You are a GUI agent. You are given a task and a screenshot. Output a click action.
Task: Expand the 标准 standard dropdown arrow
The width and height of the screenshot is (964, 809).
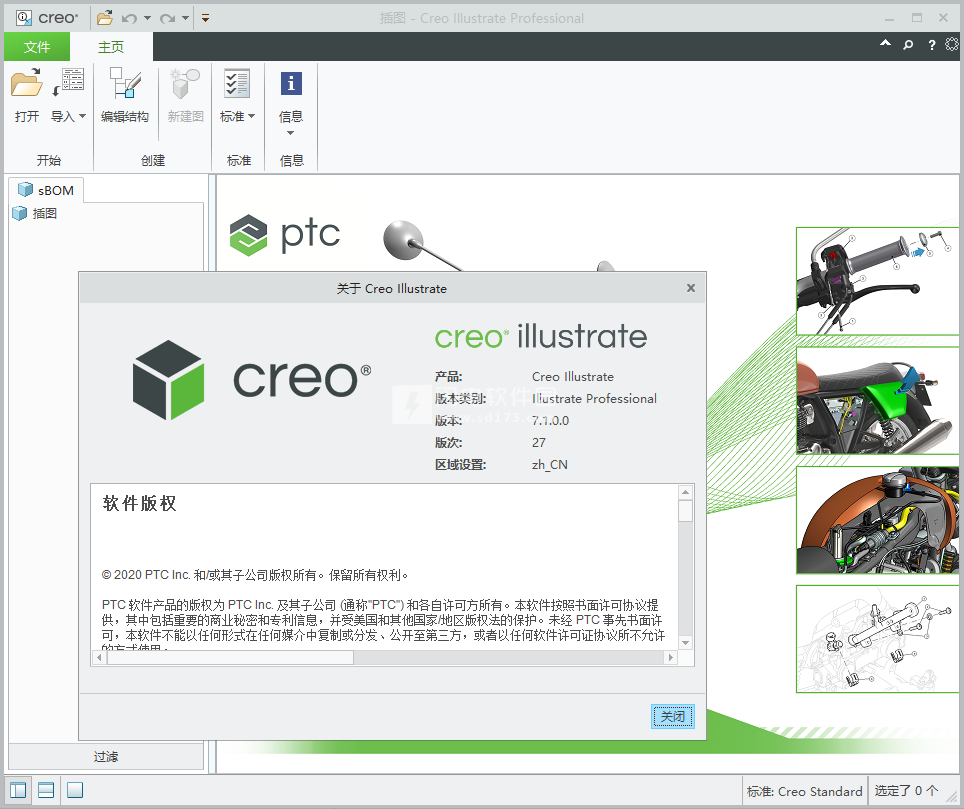251,116
